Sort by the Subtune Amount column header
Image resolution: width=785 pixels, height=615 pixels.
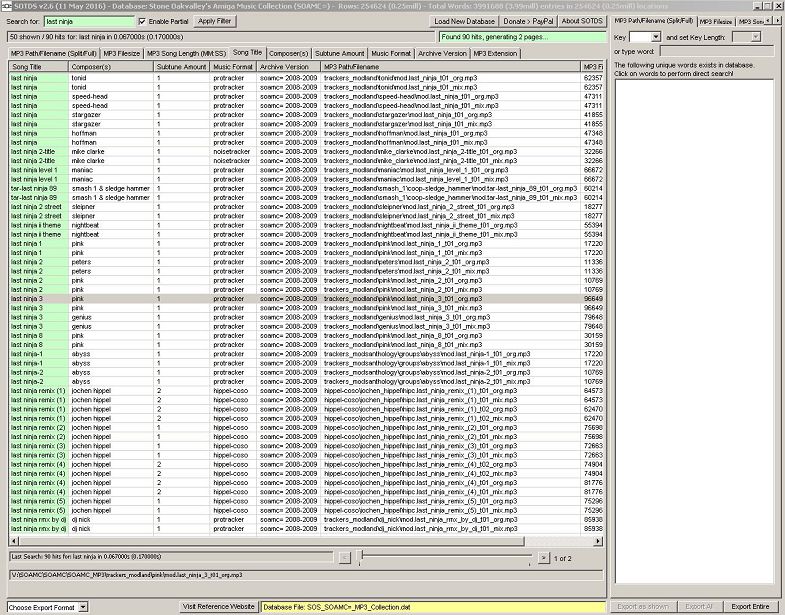coord(181,66)
